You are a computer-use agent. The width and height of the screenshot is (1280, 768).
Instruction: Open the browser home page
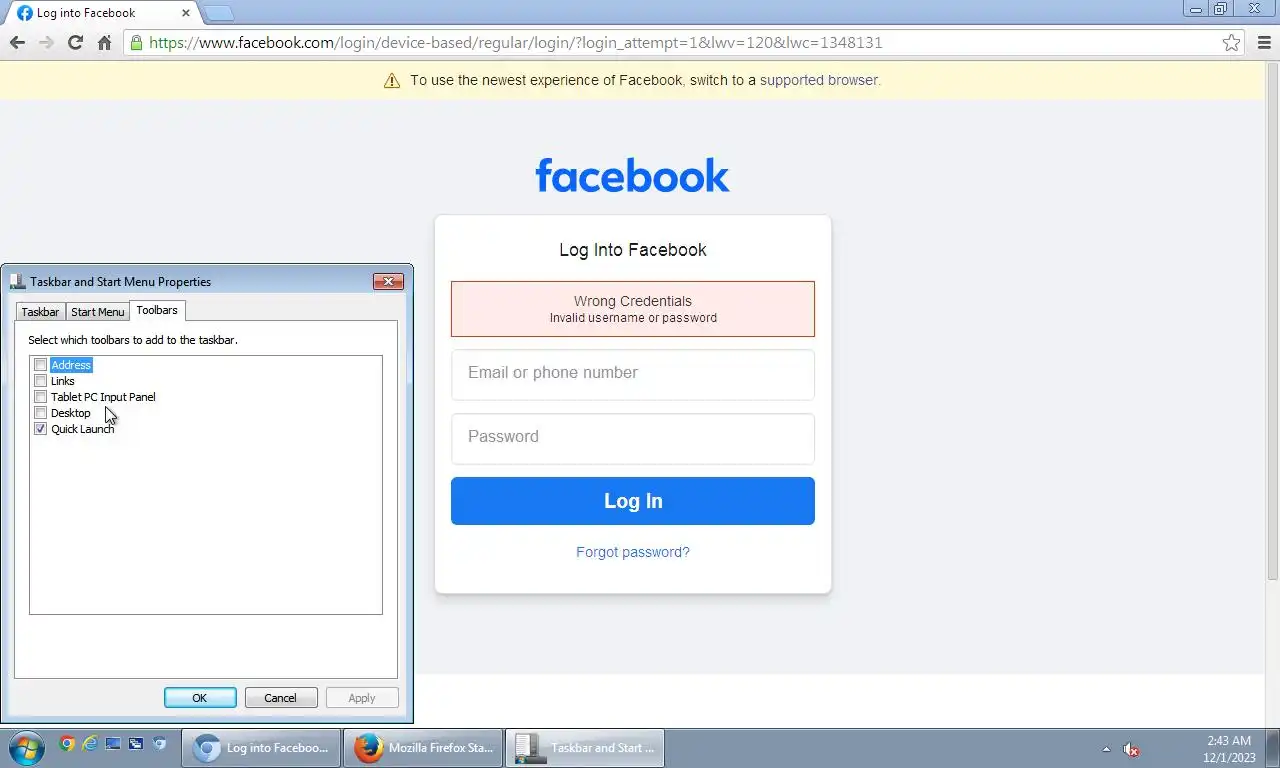104,42
